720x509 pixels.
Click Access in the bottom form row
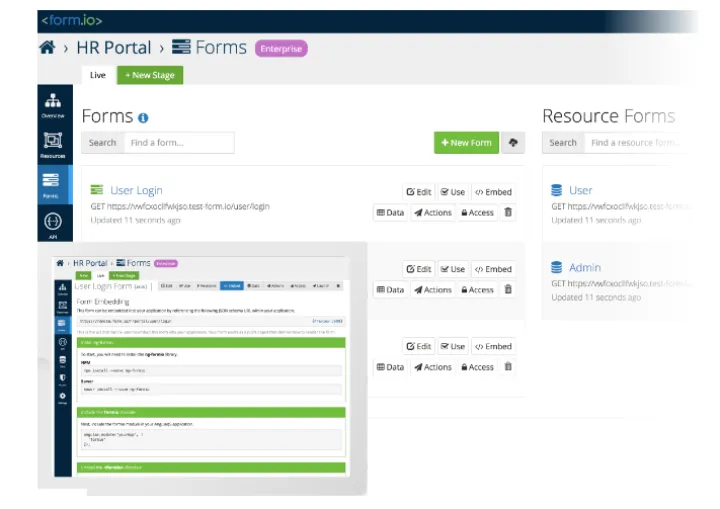coord(478,367)
